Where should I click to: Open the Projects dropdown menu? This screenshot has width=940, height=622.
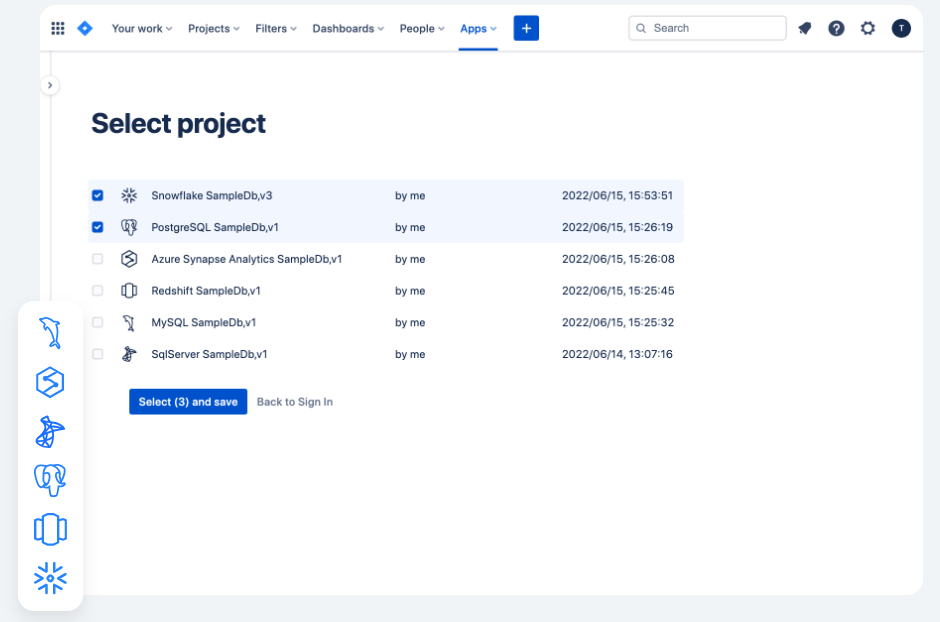coord(213,29)
